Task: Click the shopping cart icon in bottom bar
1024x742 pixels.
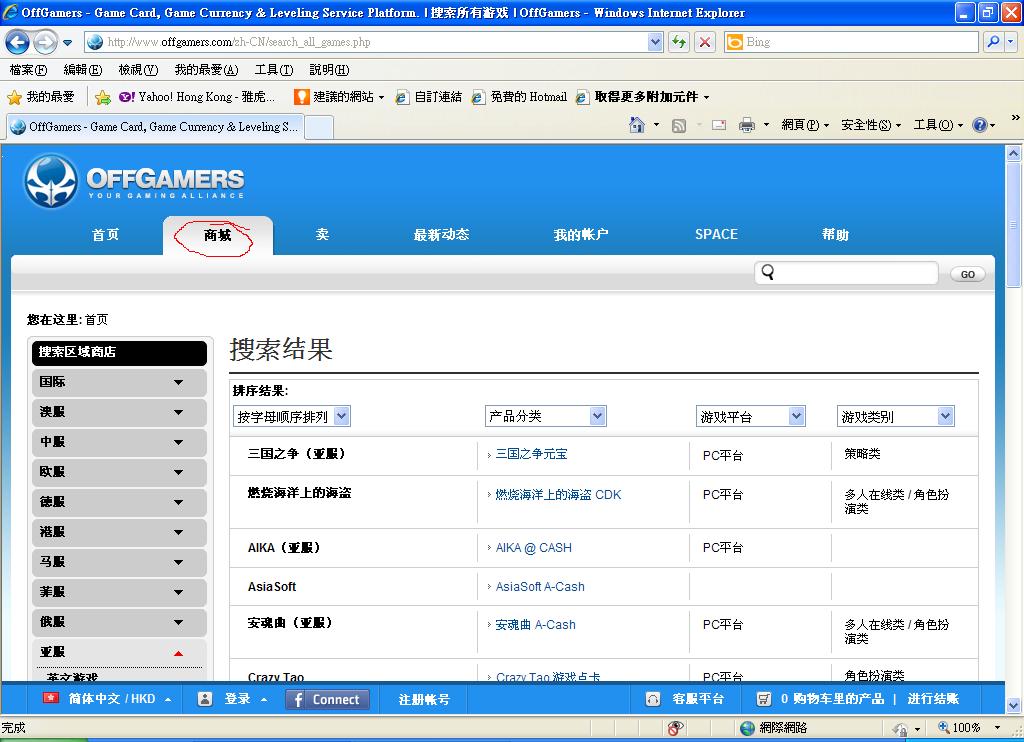Action: pos(763,699)
